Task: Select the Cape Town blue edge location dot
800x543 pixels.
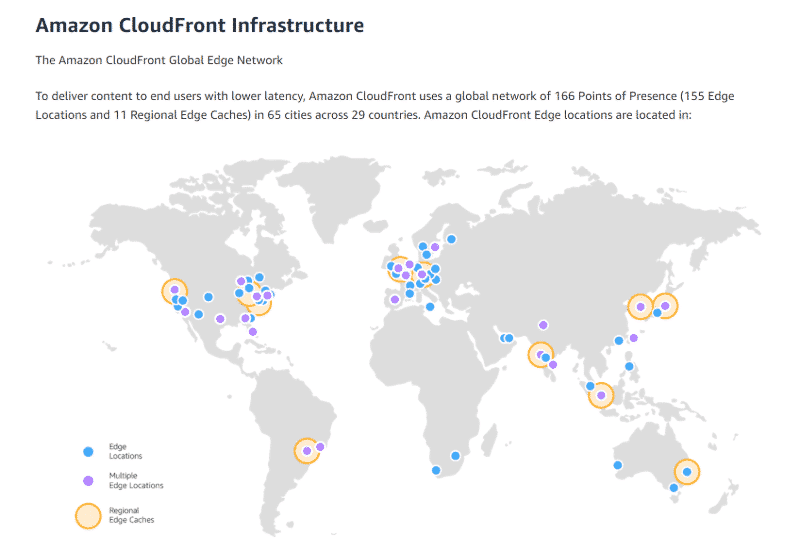Action: (x=436, y=470)
